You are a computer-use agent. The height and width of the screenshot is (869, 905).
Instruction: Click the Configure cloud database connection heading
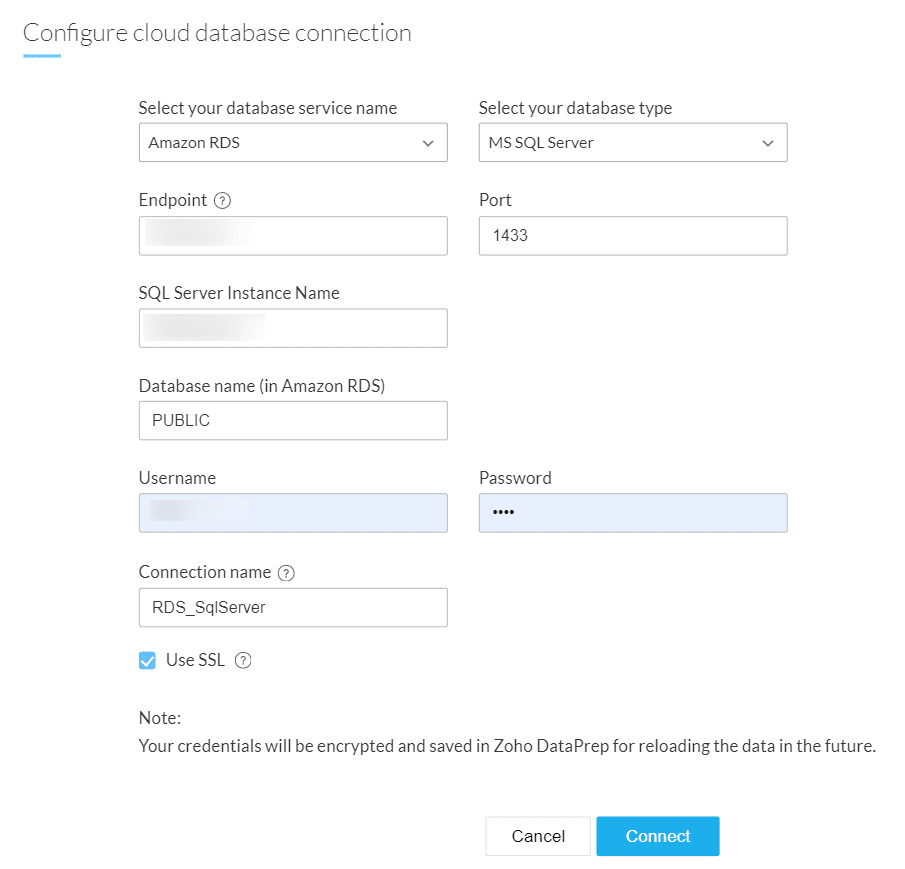(x=217, y=32)
